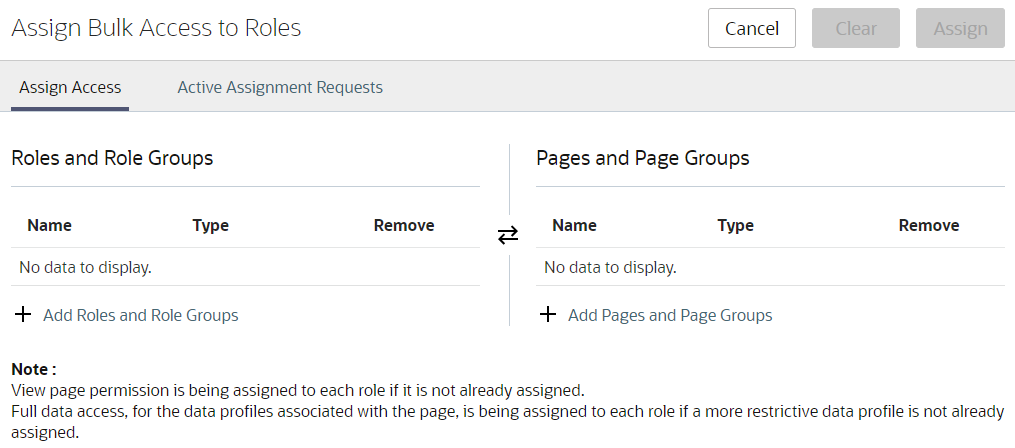Click Name column header in Pages table
This screenshot has height=448, width=1015.
(575, 225)
